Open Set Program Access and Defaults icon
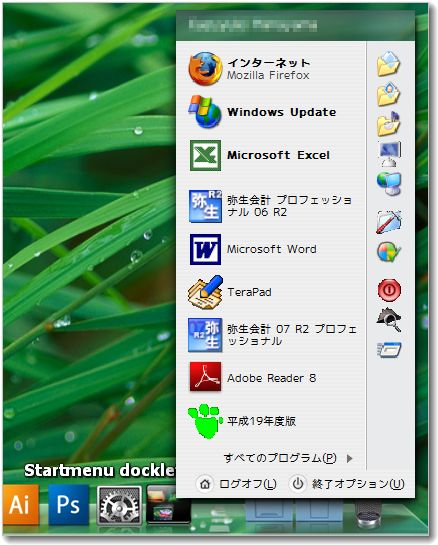 pyautogui.click(x=389, y=251)
